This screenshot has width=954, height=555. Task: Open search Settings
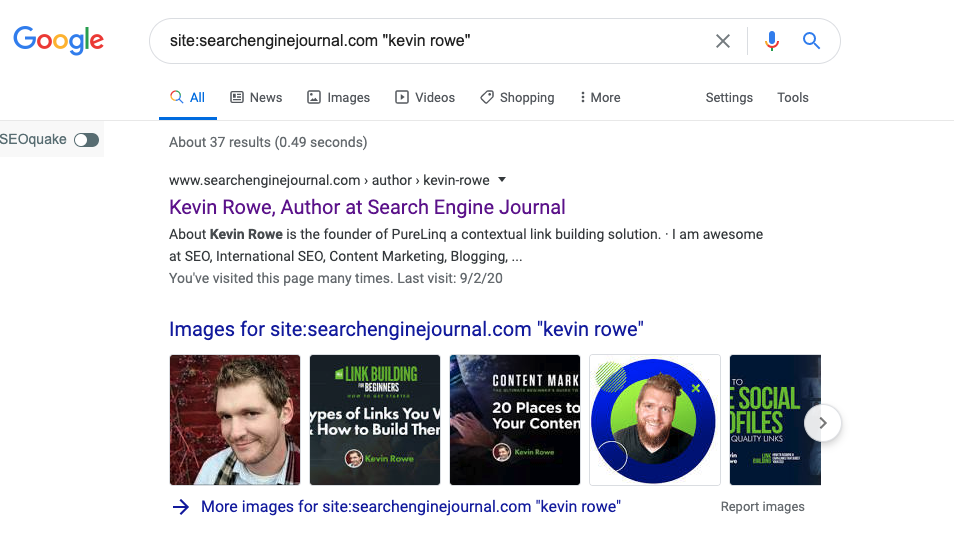pos(729,97)
